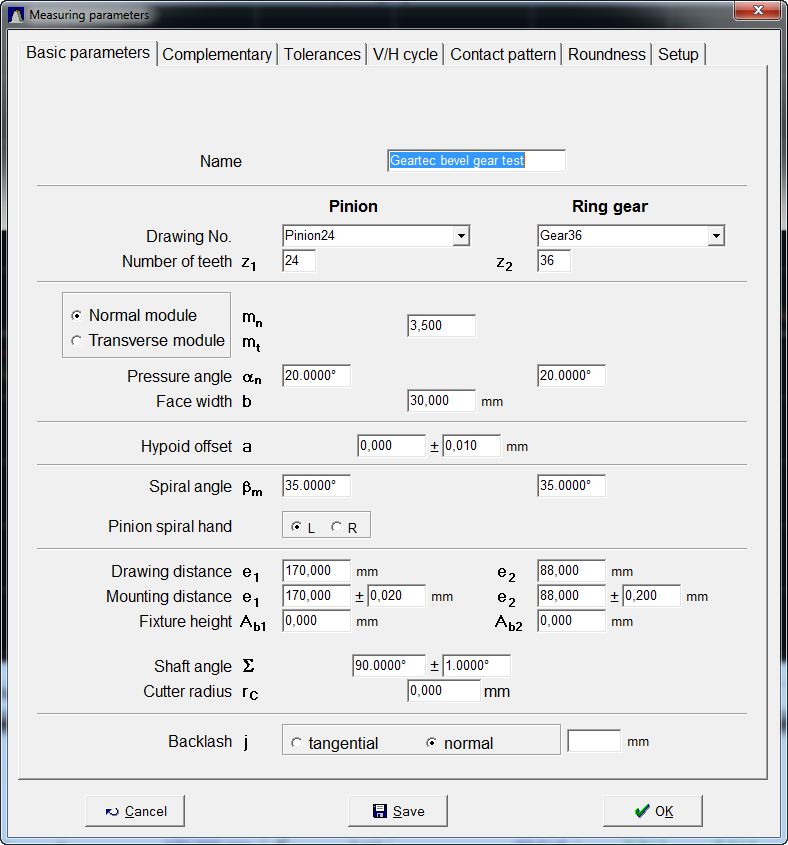Select the Transverse module option
788x845 pixels.
pos(77,341)
